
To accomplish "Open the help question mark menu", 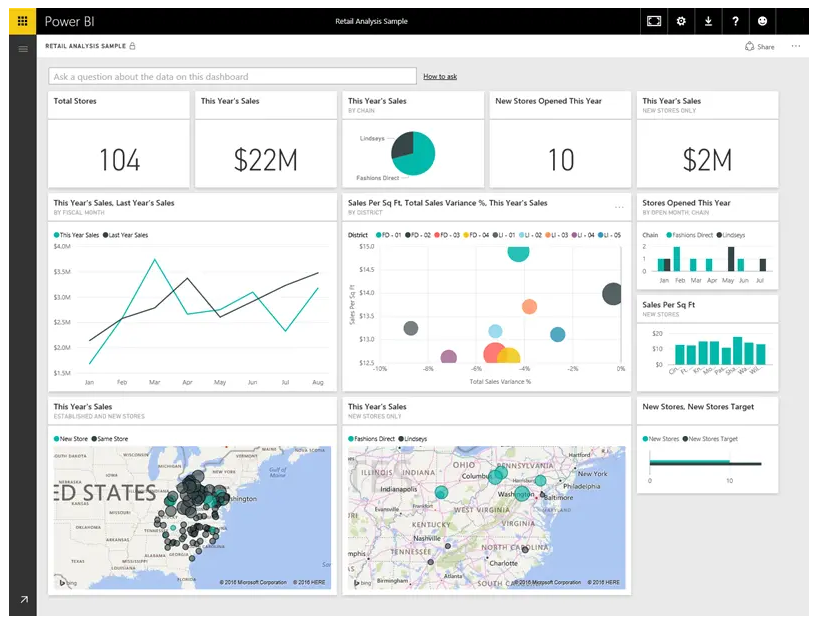I will coord(735,21).
